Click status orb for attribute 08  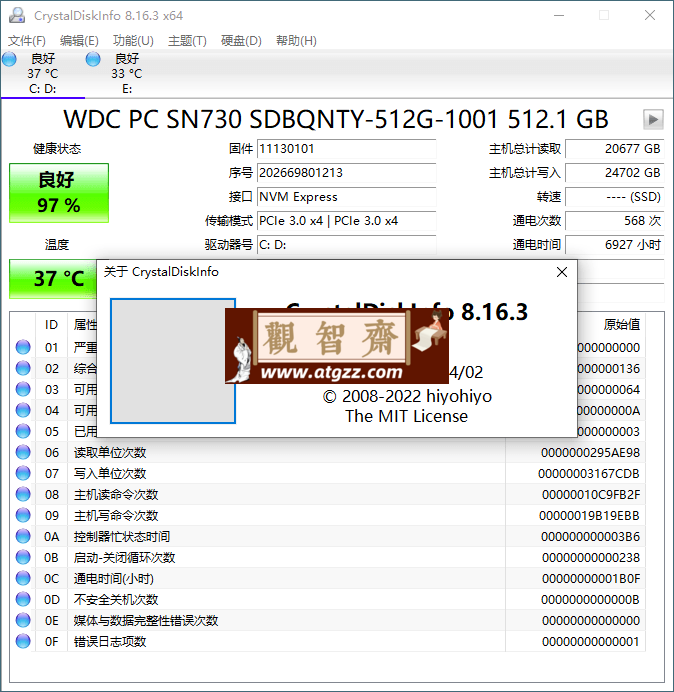coord(23,494)
